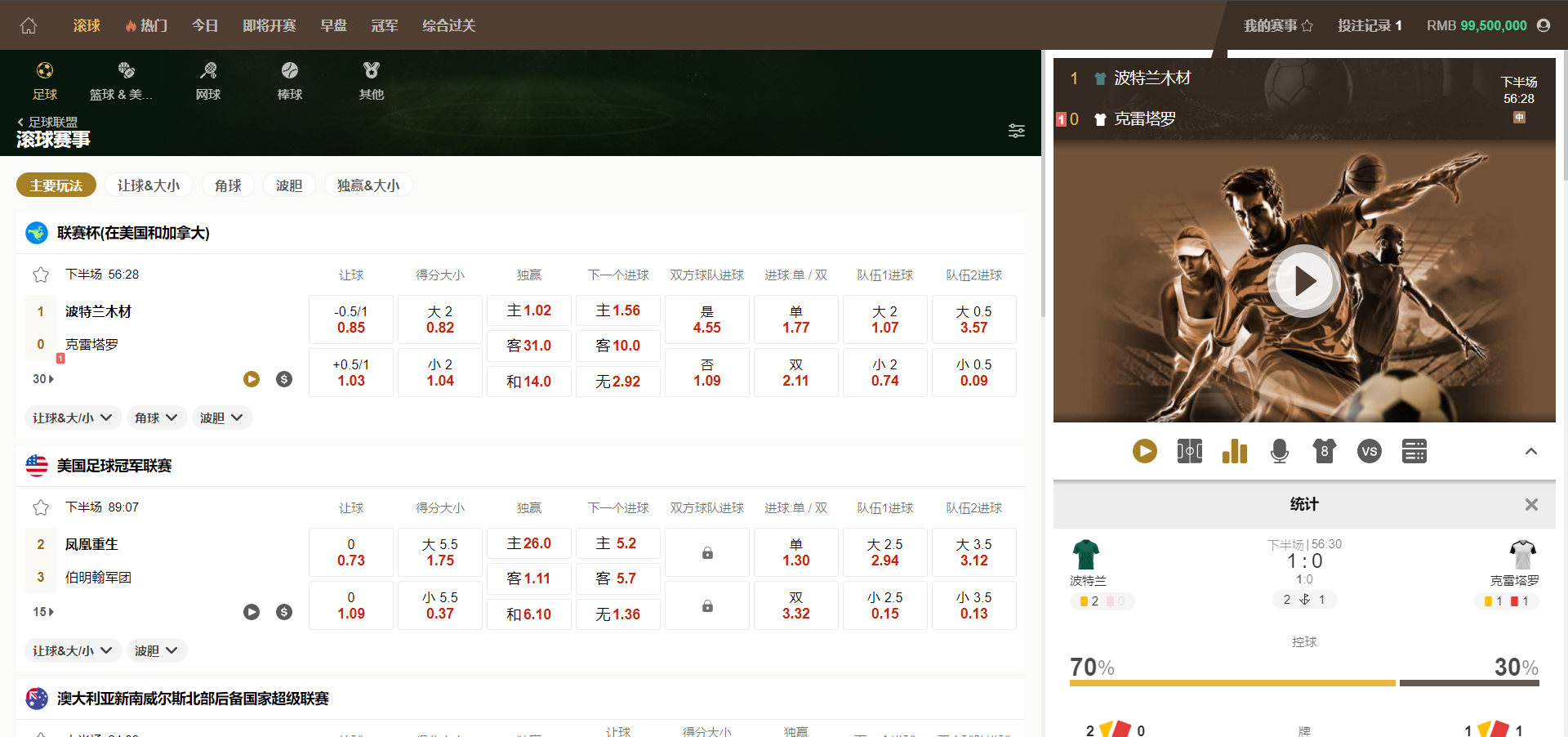Image resolution: width=1568 pixels, height=737 pixels.
Task: Show the jersey lineup icon
Action: point(1324,451)
